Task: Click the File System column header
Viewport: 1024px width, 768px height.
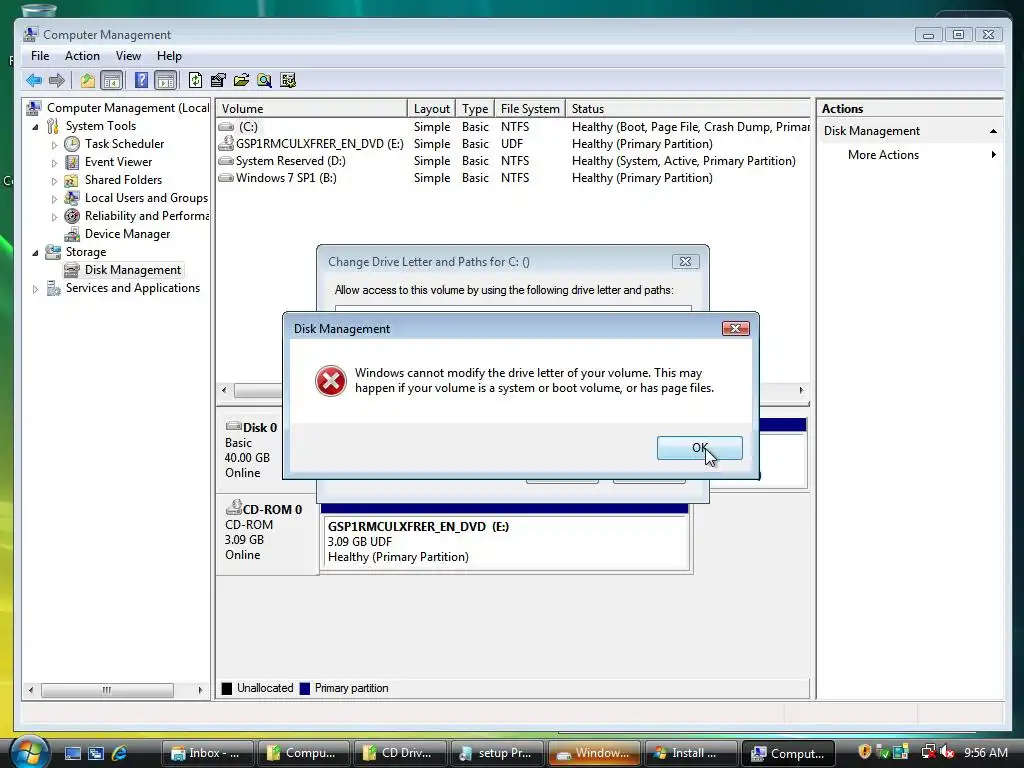Action: [530, 108]
